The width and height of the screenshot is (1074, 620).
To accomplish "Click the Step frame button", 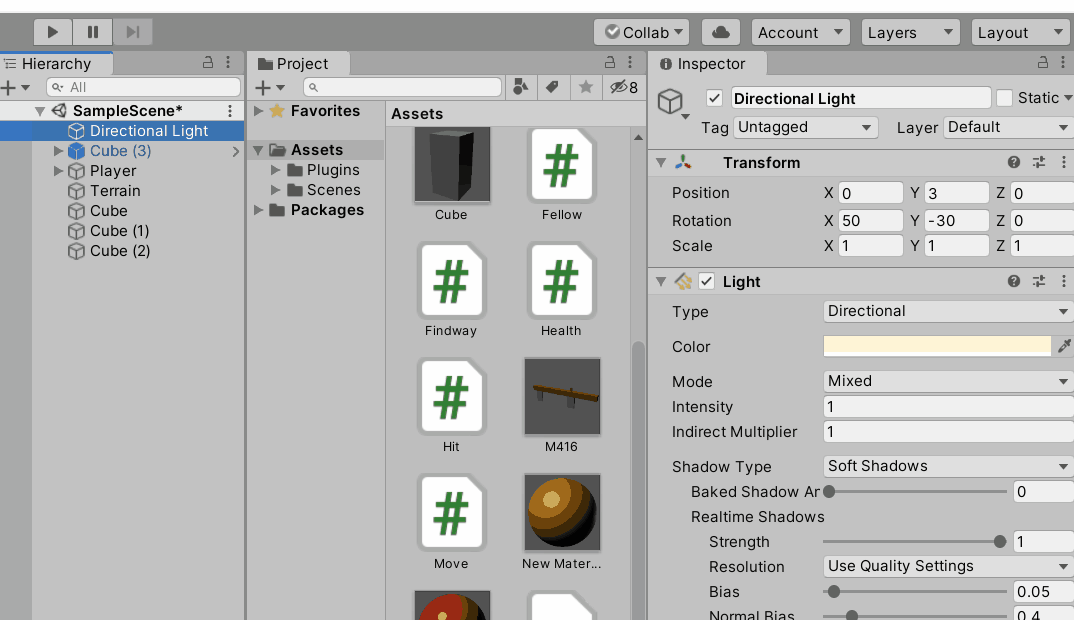I will pos(133,32).
